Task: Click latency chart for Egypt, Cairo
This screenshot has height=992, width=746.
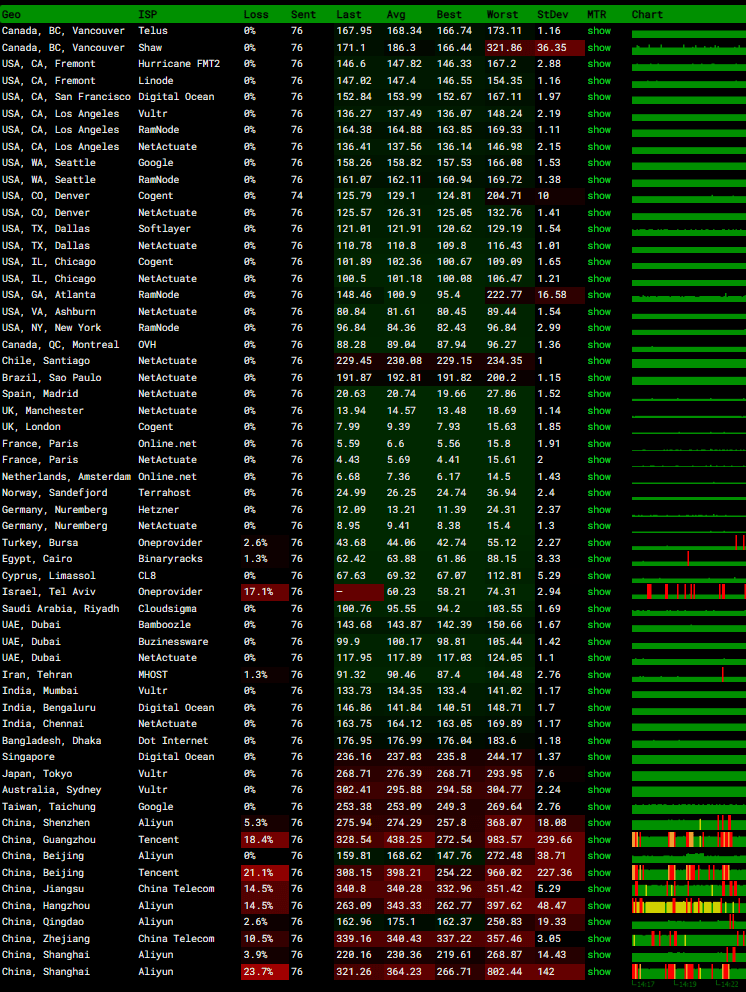Action: point(688,559)
